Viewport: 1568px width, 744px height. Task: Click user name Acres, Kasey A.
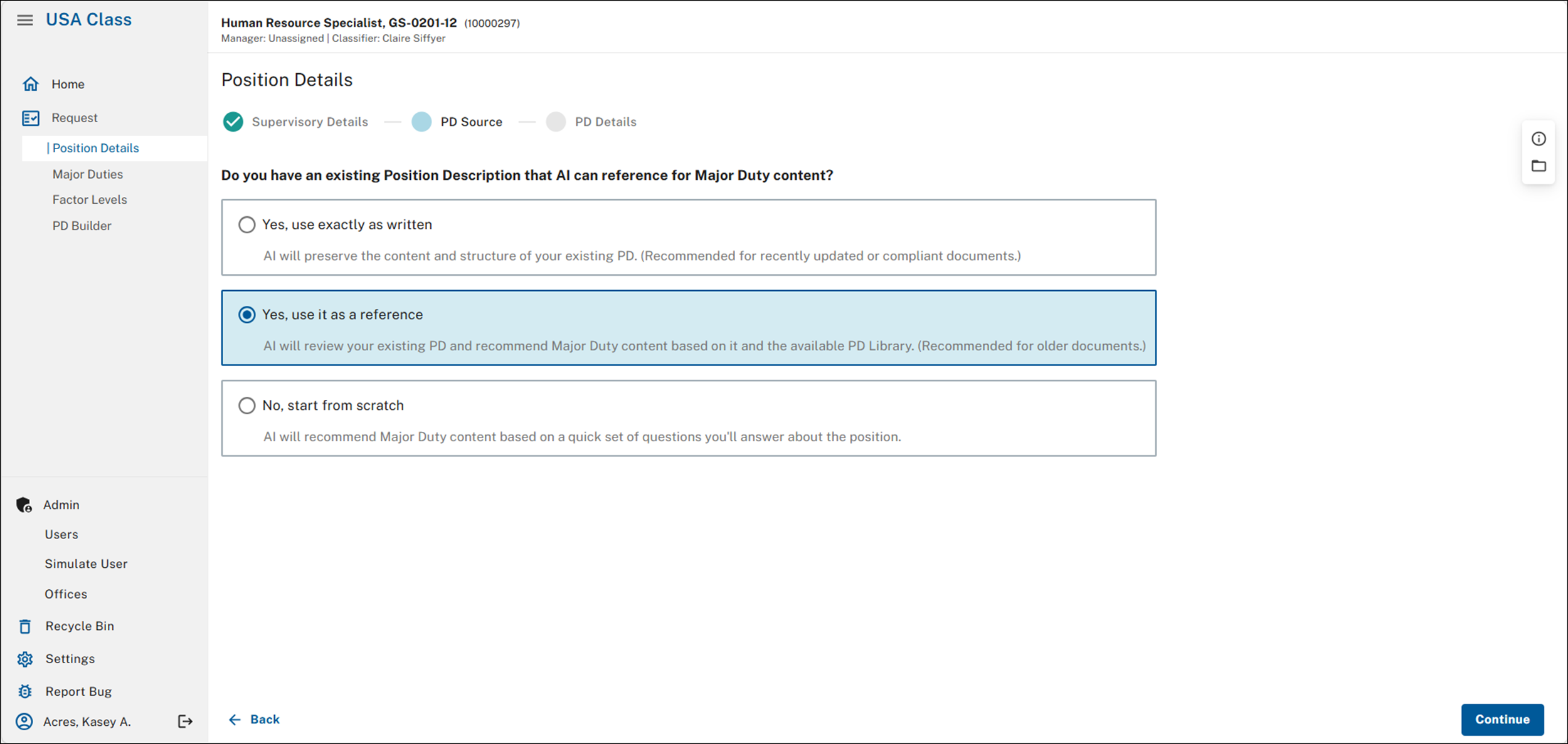pos(87,721)
